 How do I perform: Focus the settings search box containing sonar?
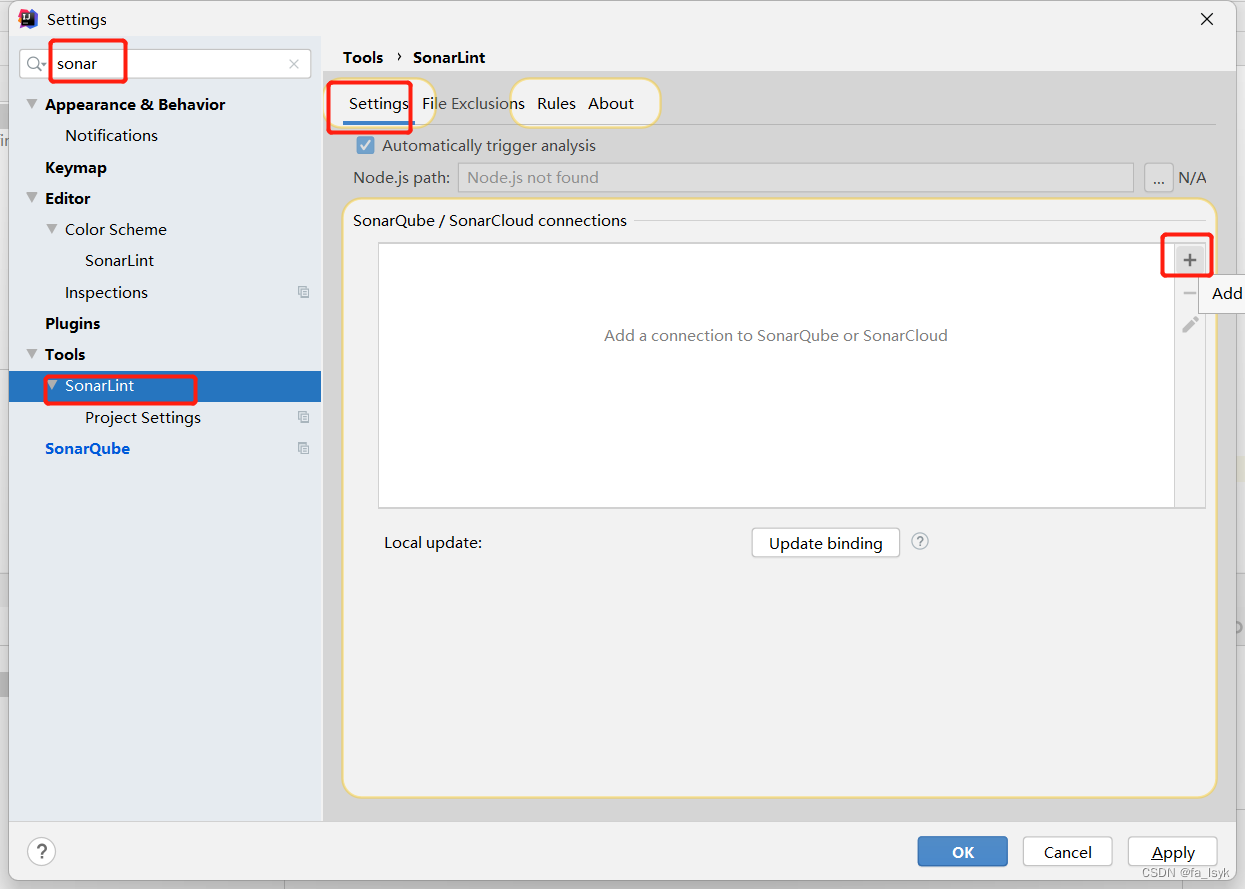pyautogui.click(x=165, y=64)
